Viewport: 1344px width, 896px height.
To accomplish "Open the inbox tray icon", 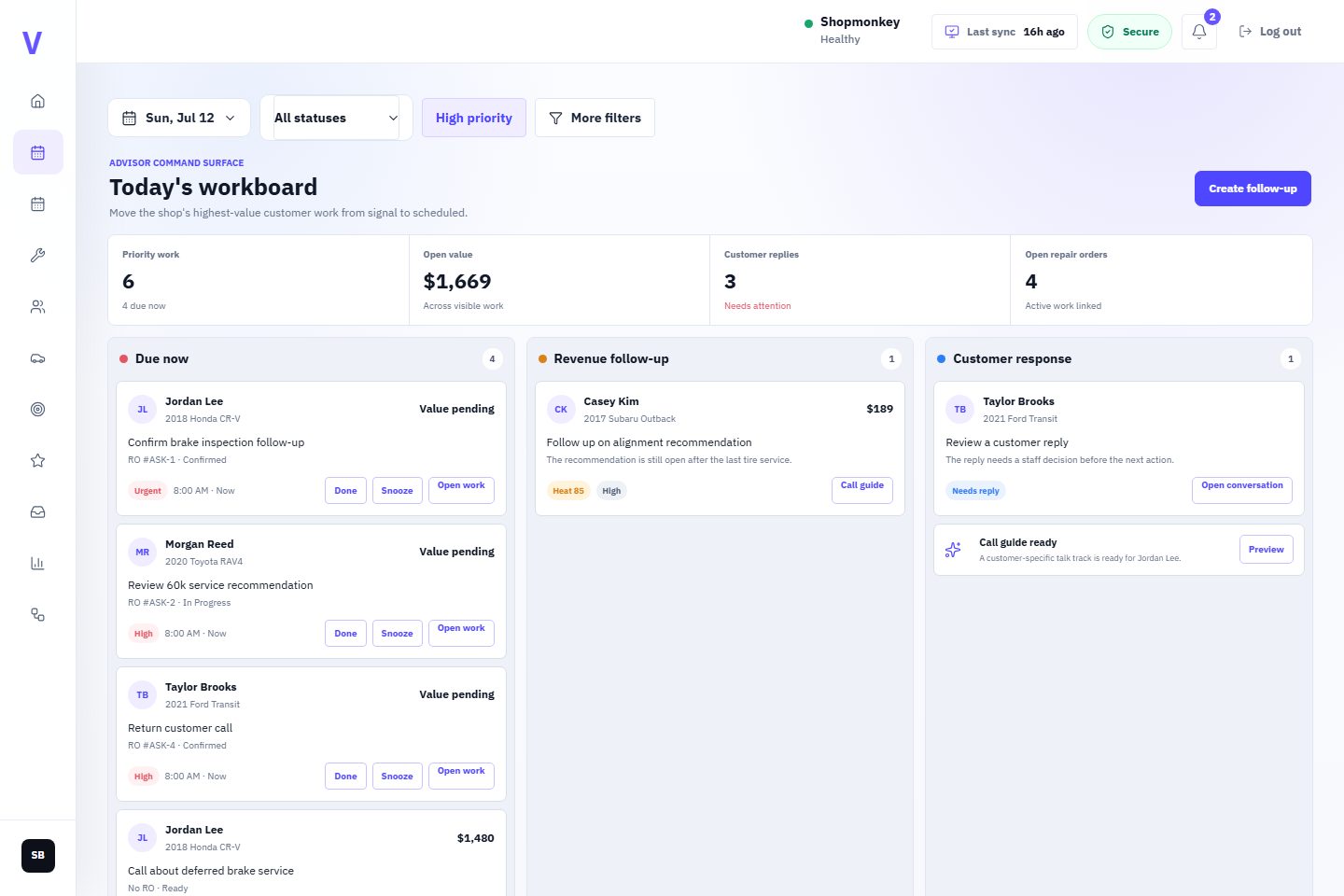I will (x=37, y=511).
